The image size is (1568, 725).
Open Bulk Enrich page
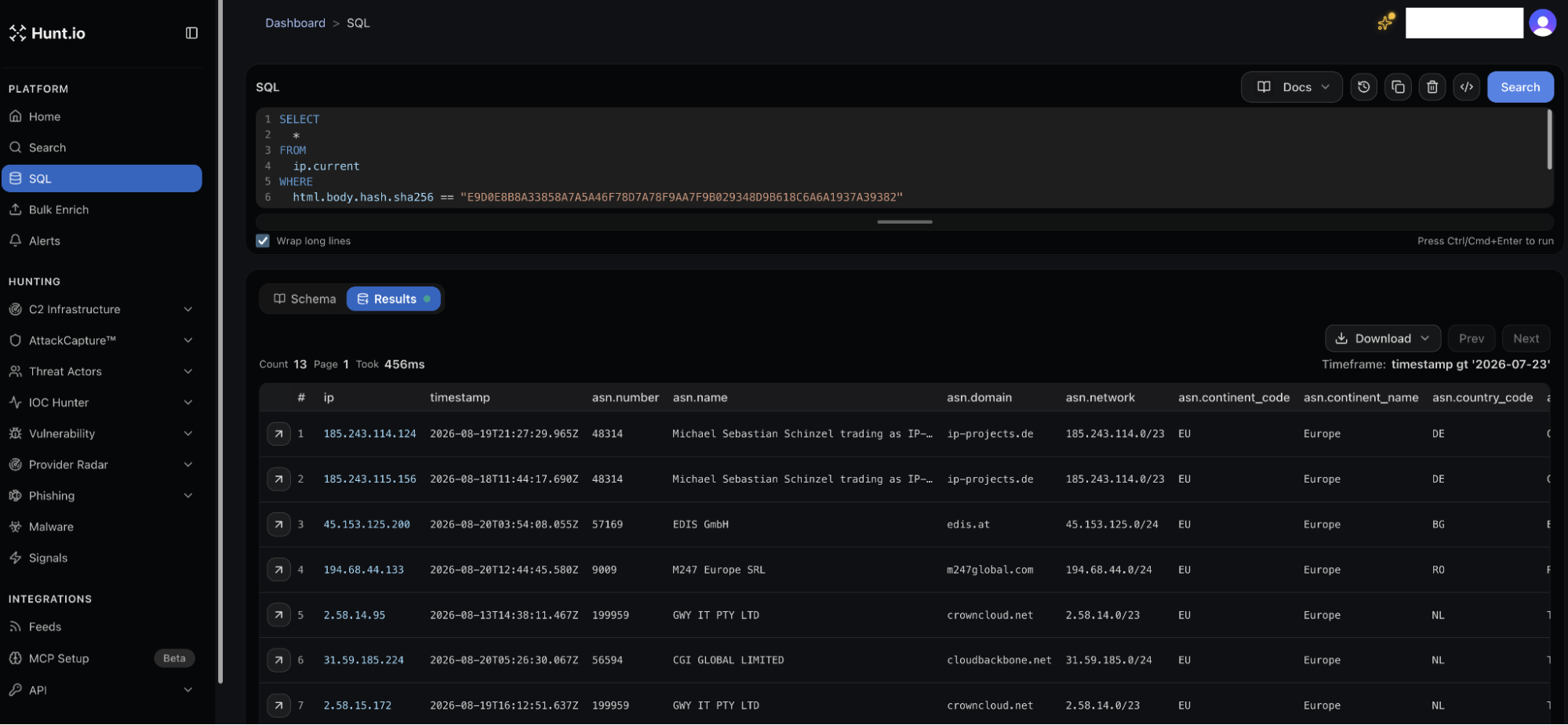(x=102, y=210)
